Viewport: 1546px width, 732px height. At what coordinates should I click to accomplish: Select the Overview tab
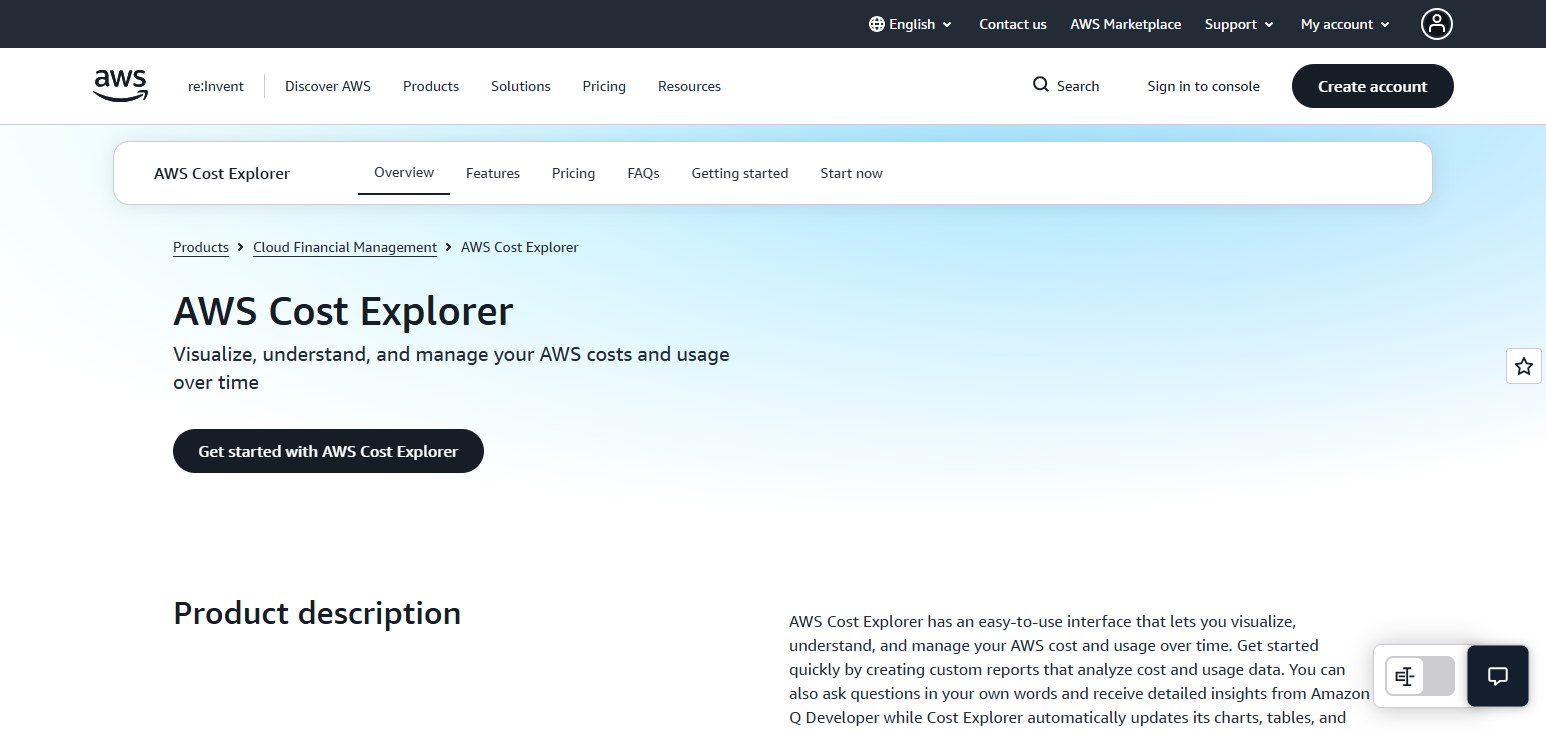click(x=404, y=172)
